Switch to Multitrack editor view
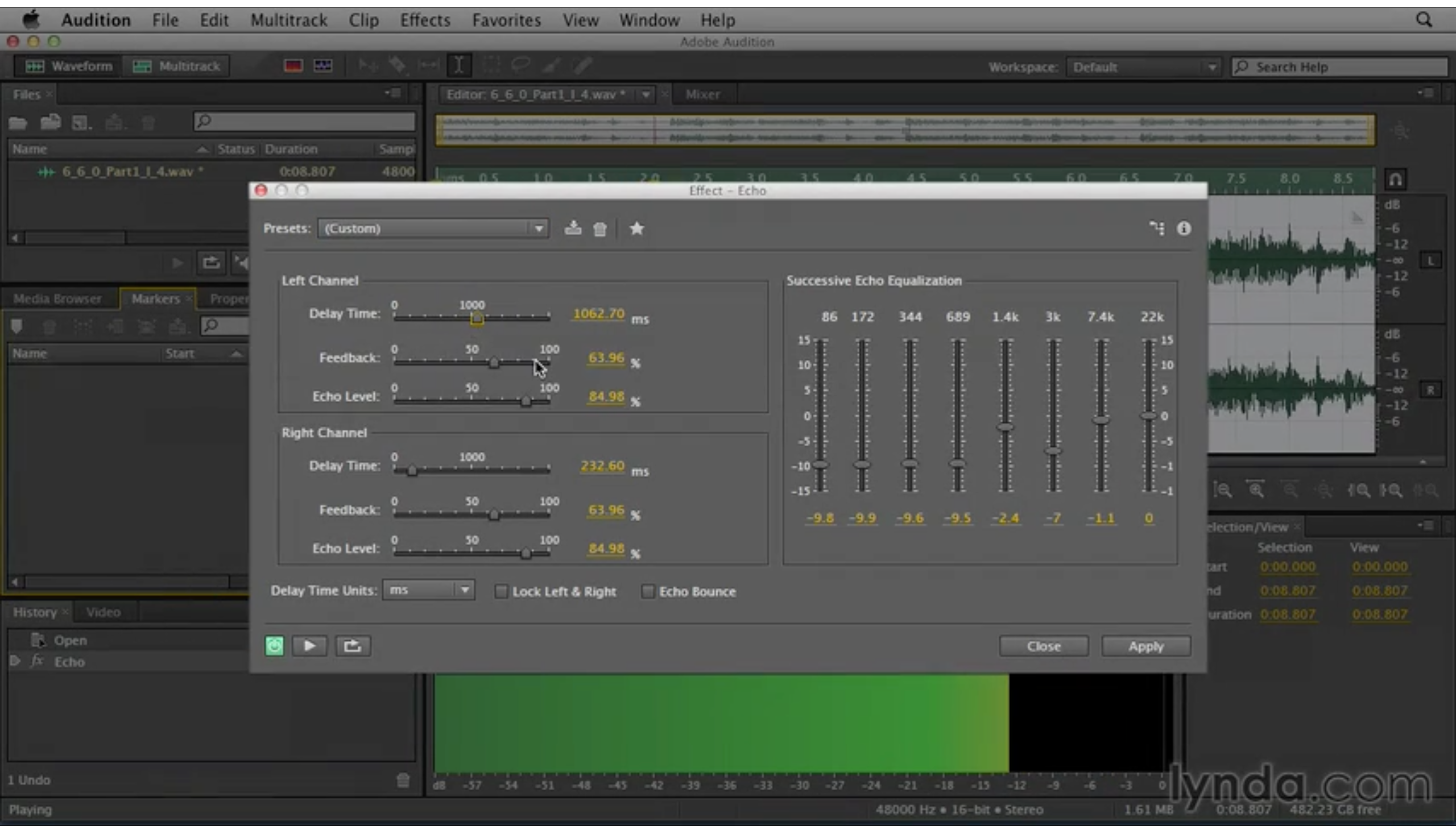This screenshot has width=1456, height=826. 176,65
